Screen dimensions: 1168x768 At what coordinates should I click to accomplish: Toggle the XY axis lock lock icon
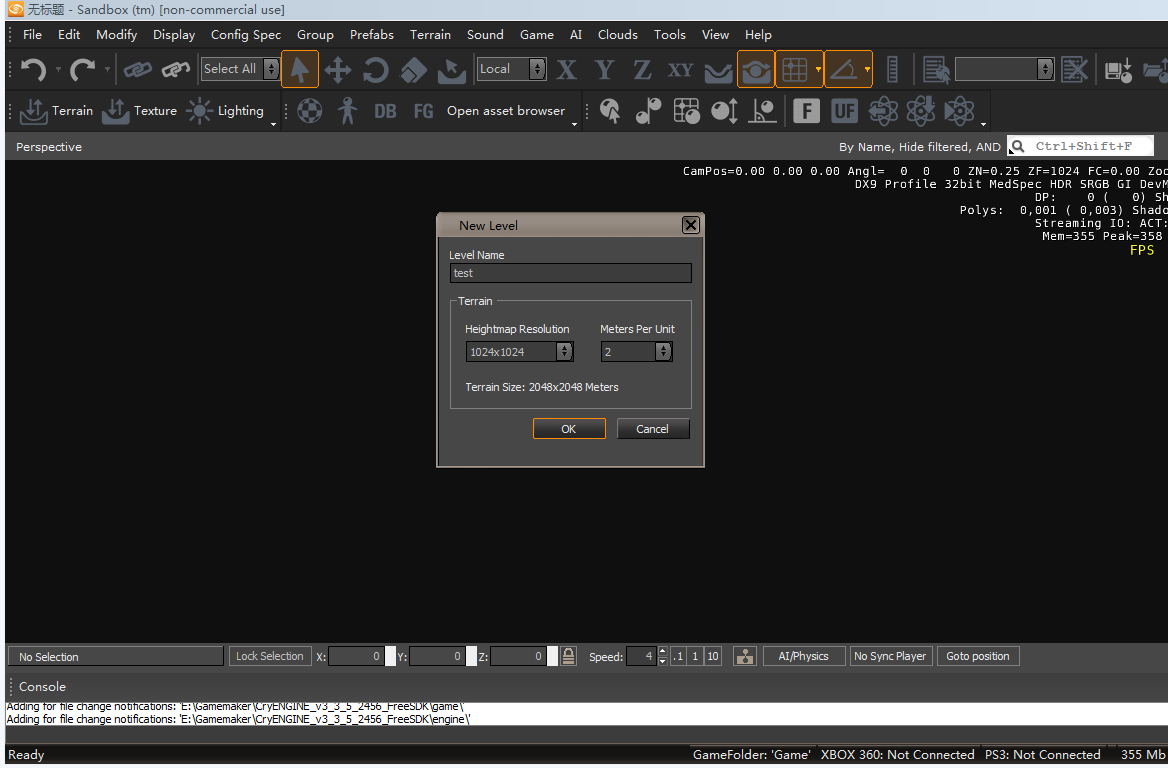click(680, 70)
